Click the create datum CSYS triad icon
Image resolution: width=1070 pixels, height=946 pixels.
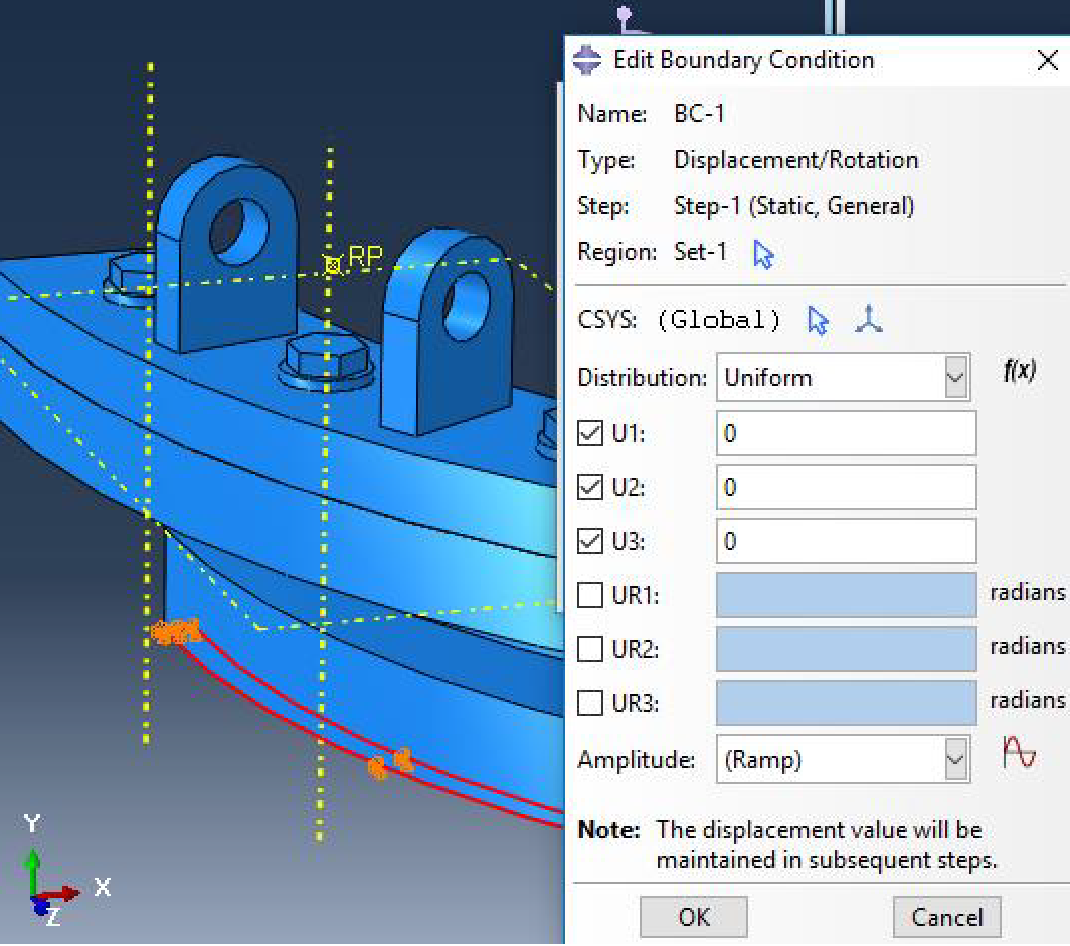click(868, 319)
